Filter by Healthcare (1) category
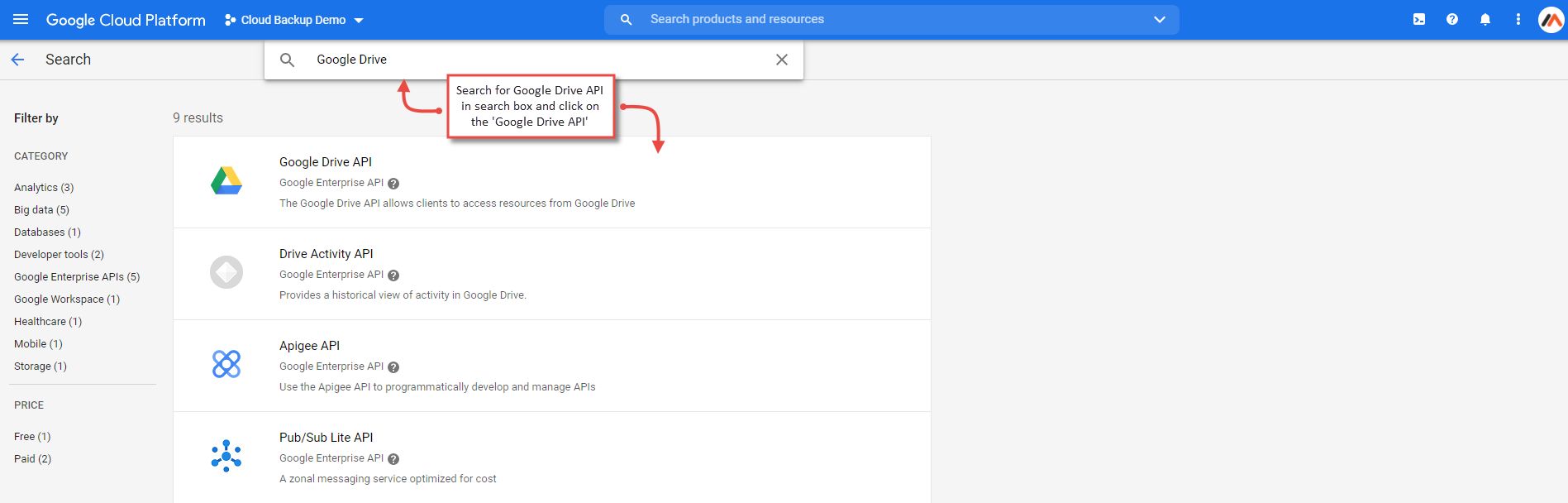This screenshot has width=1568, height=503. [x=48, y=322]
